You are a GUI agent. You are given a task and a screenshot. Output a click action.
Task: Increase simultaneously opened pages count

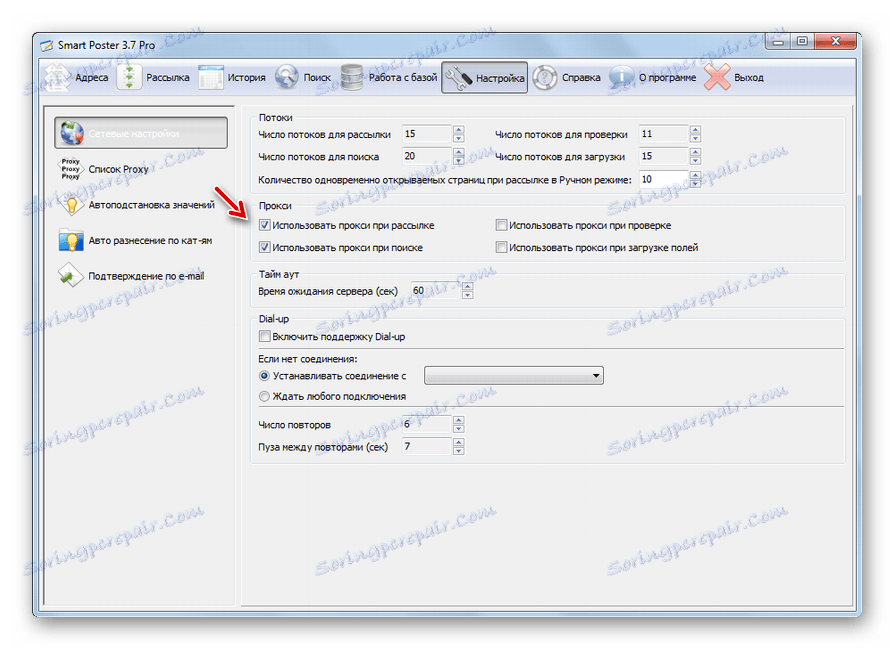(695, 175)
